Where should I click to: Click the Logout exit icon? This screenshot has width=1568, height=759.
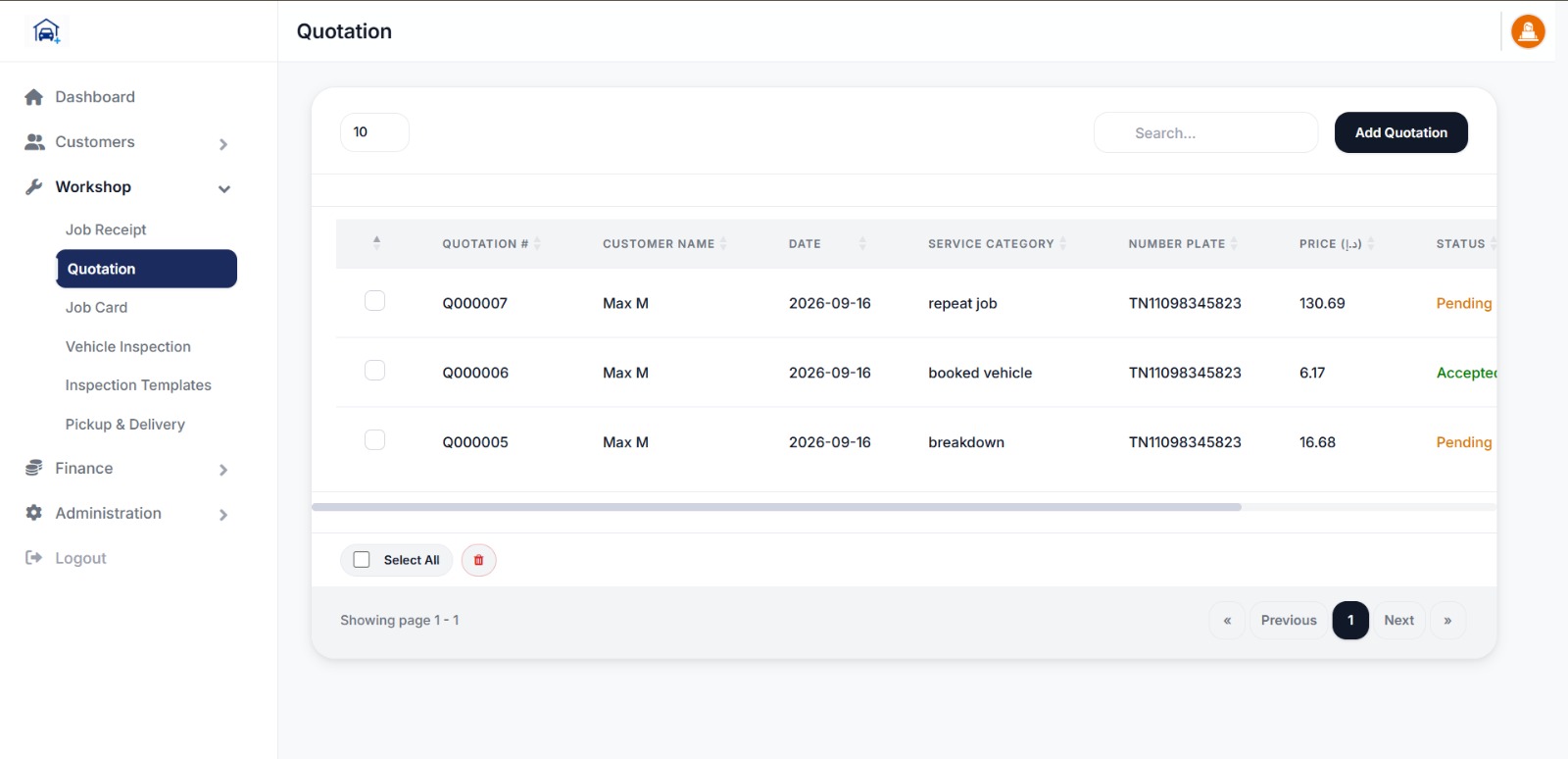(x=34, y=558)
